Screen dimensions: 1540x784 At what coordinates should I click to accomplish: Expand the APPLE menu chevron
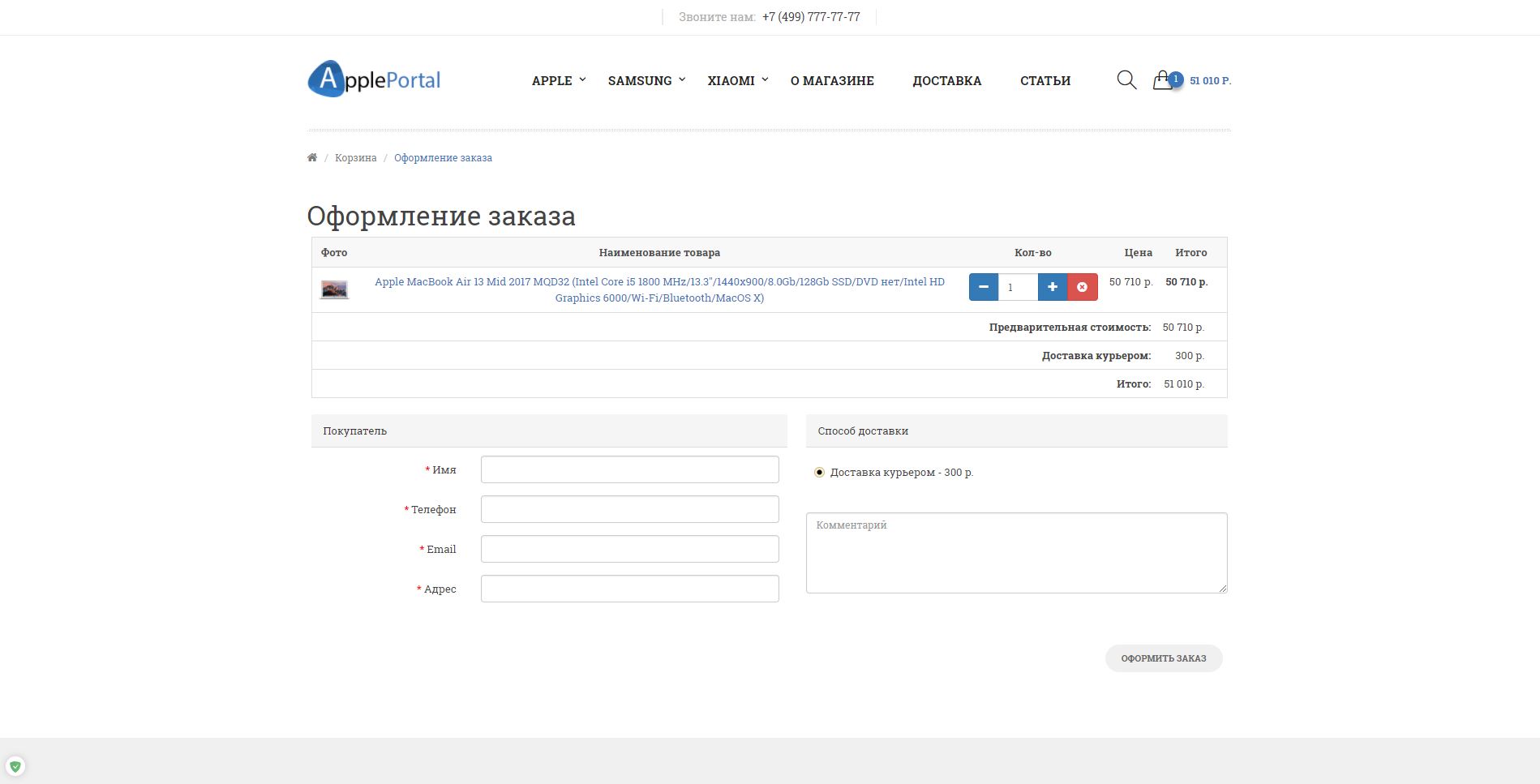pyautogui.click(x=582, y=79)
